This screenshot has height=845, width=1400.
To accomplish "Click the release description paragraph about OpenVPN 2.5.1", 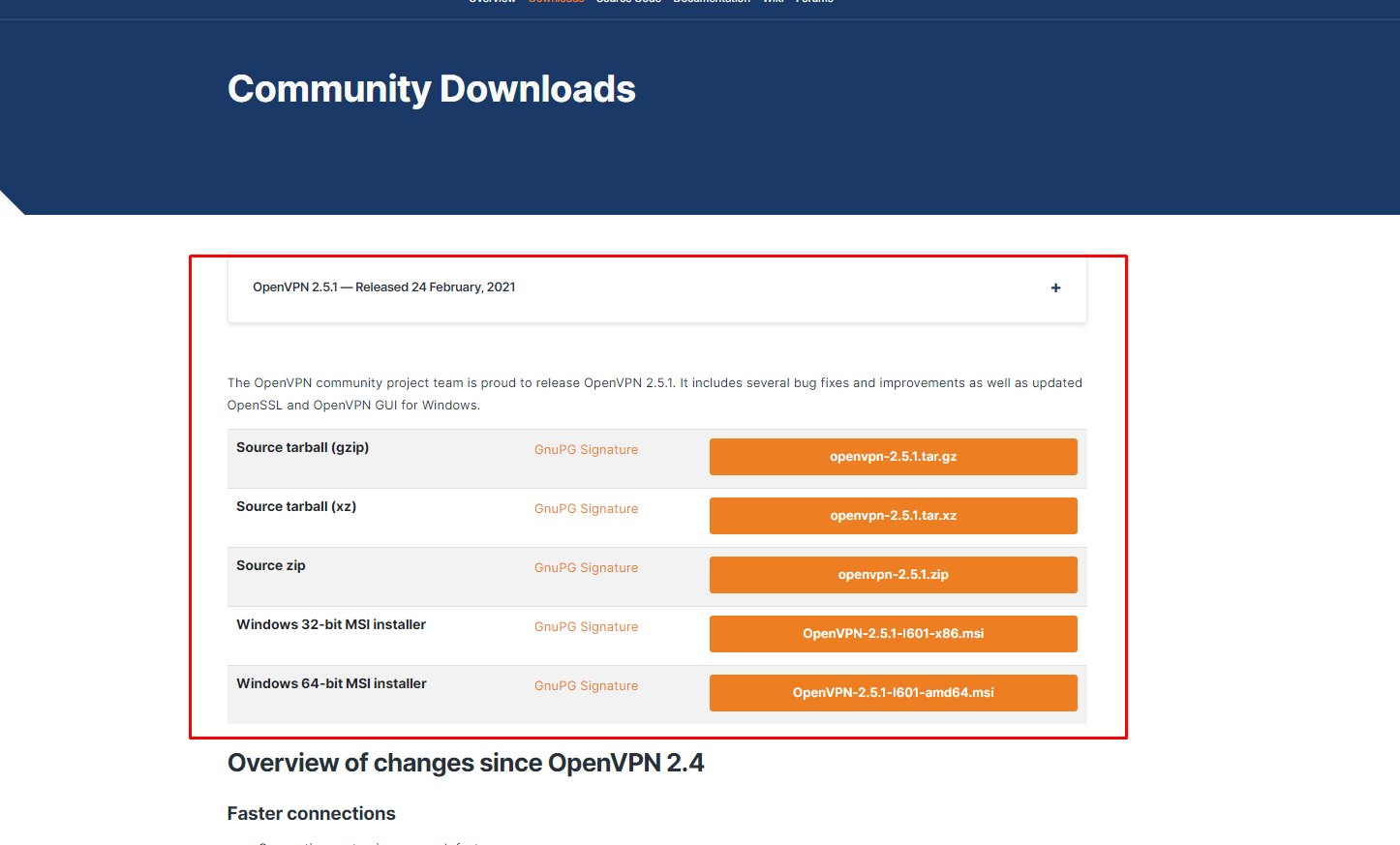I will tap(654, 394).
